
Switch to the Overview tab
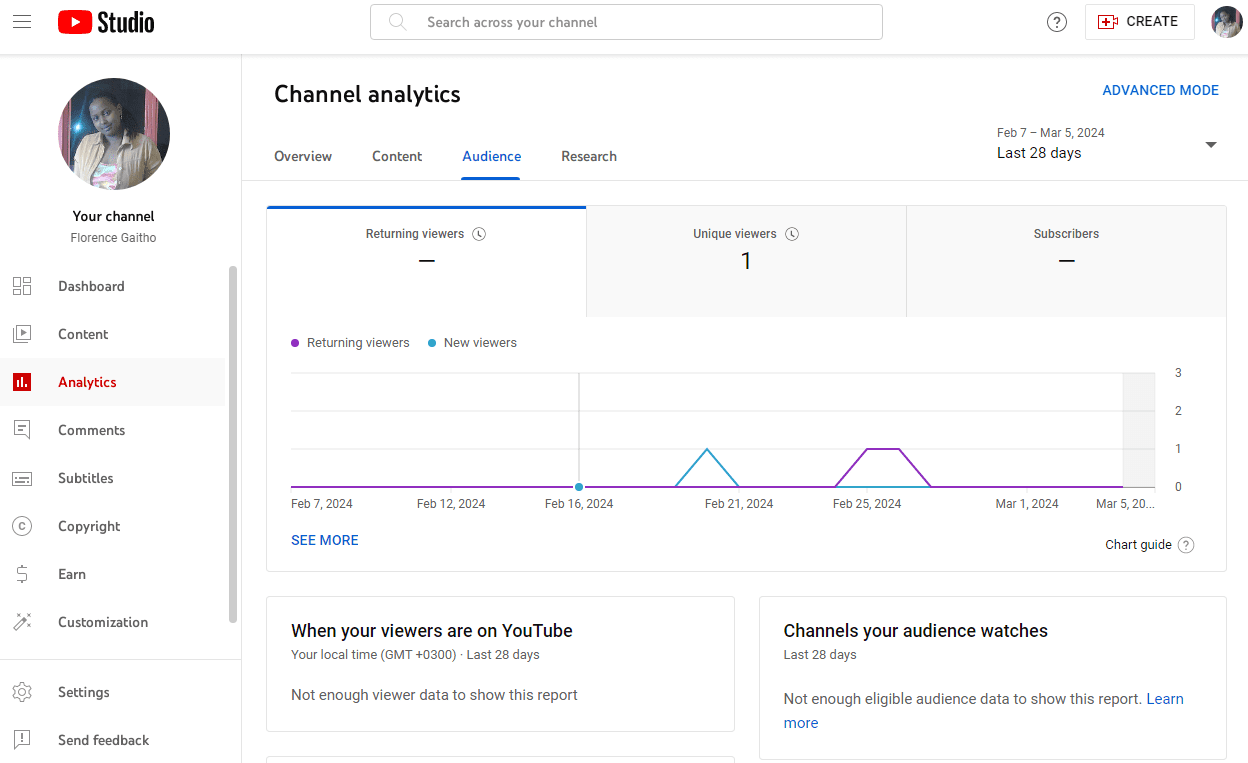coord(303,156)
